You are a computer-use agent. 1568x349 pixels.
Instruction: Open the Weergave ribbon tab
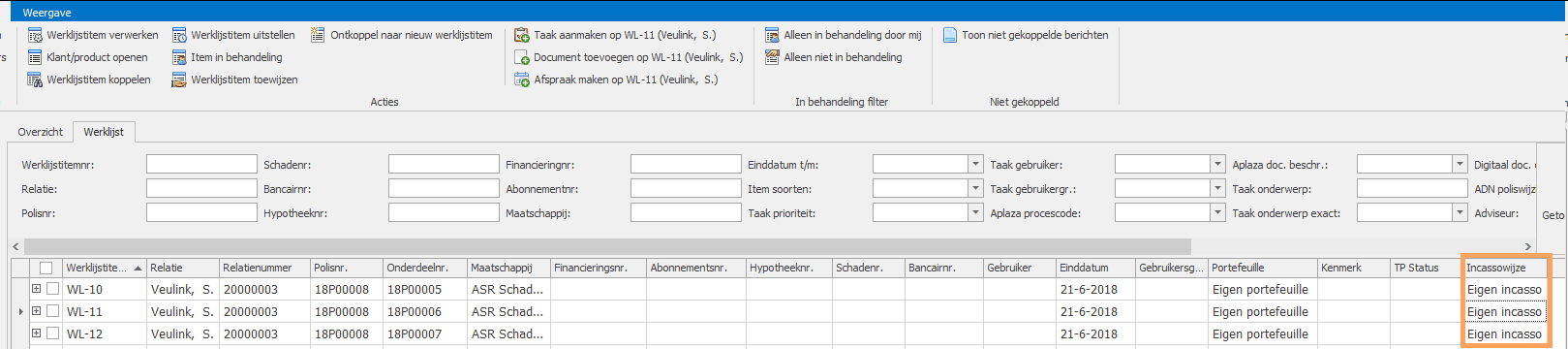[x=46, y=13]
